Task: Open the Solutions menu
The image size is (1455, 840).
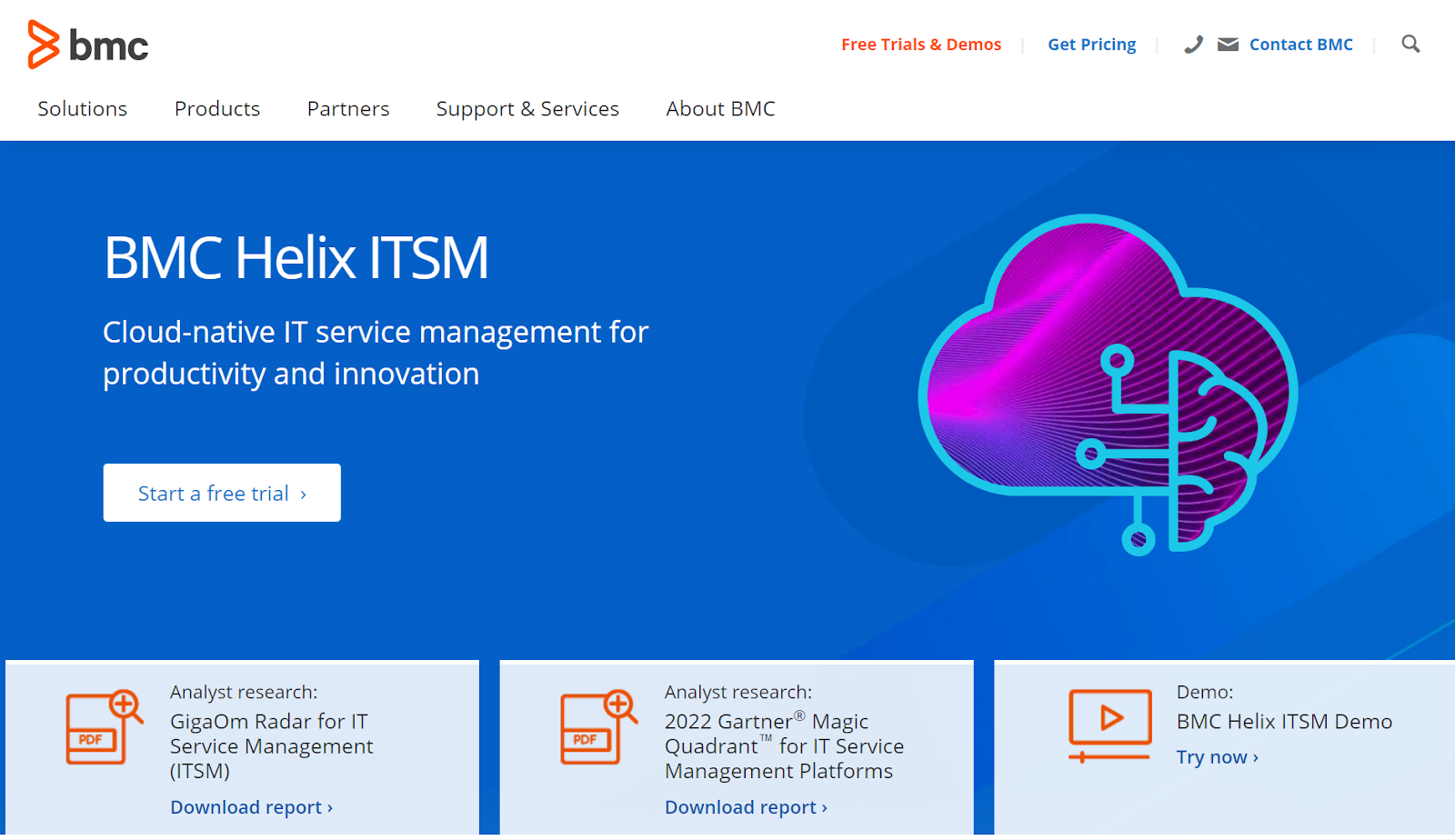Action: (82, 108)
